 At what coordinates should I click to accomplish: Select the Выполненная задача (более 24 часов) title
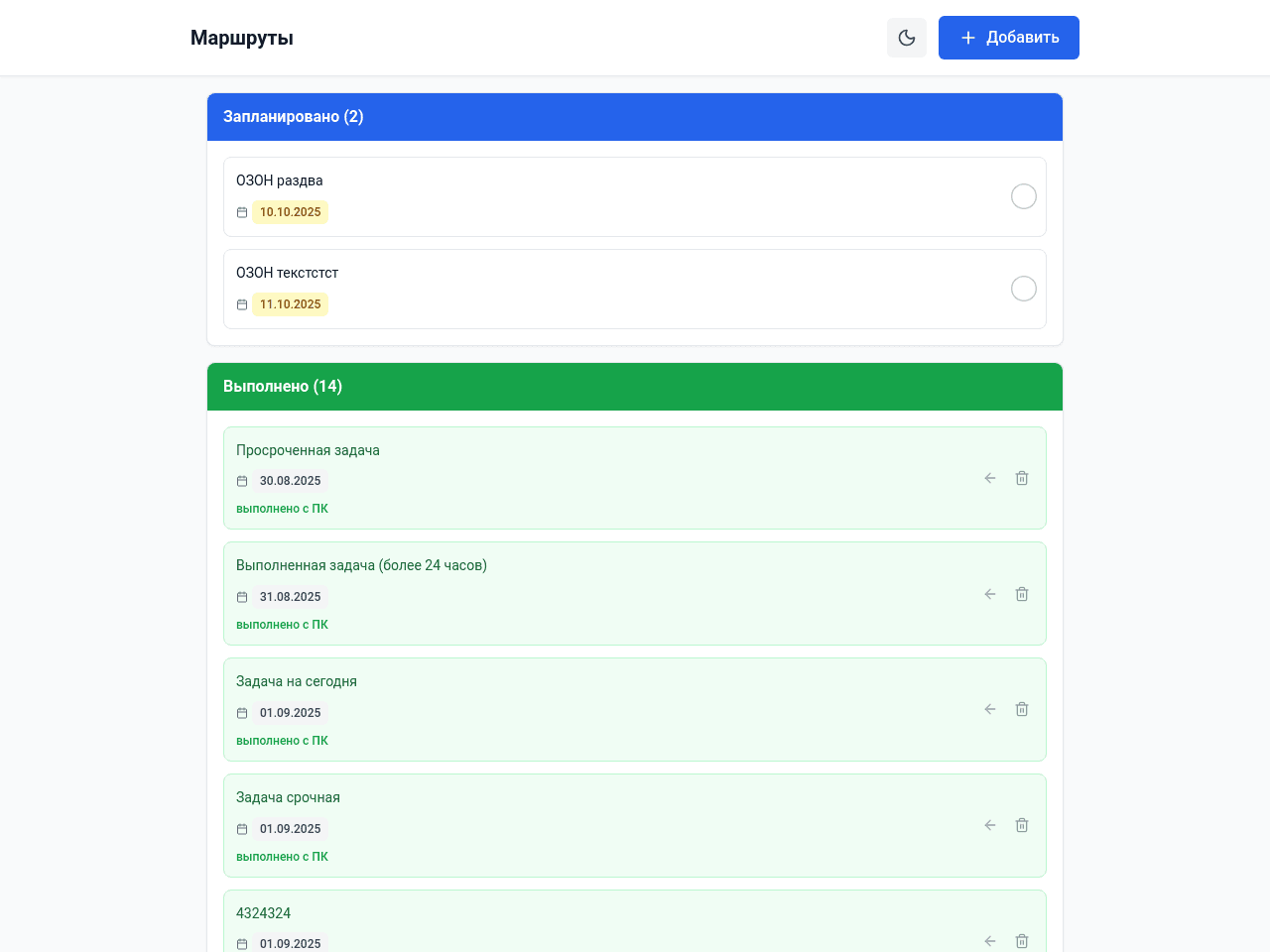[x=361, y=565]
